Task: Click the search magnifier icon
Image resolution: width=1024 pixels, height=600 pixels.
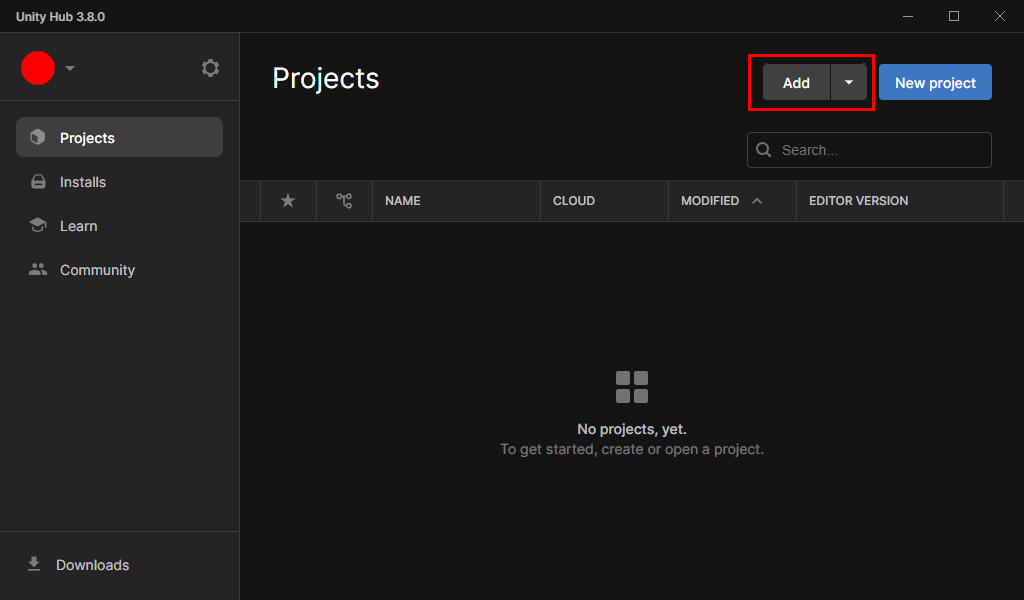Action: [763, 150]
